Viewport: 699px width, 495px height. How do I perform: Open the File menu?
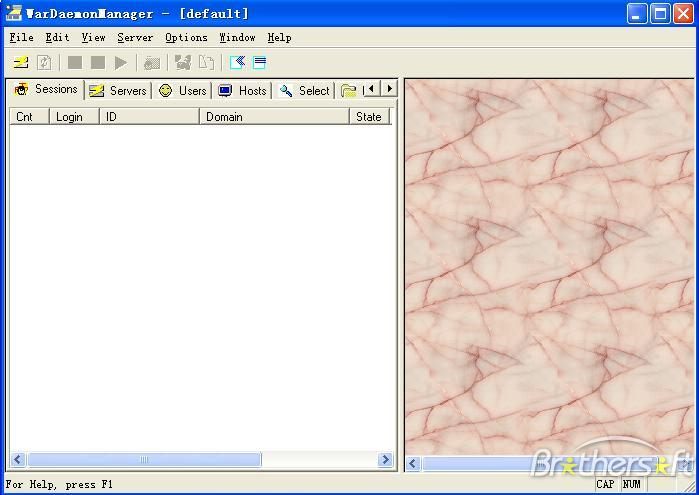pos(21,37)
